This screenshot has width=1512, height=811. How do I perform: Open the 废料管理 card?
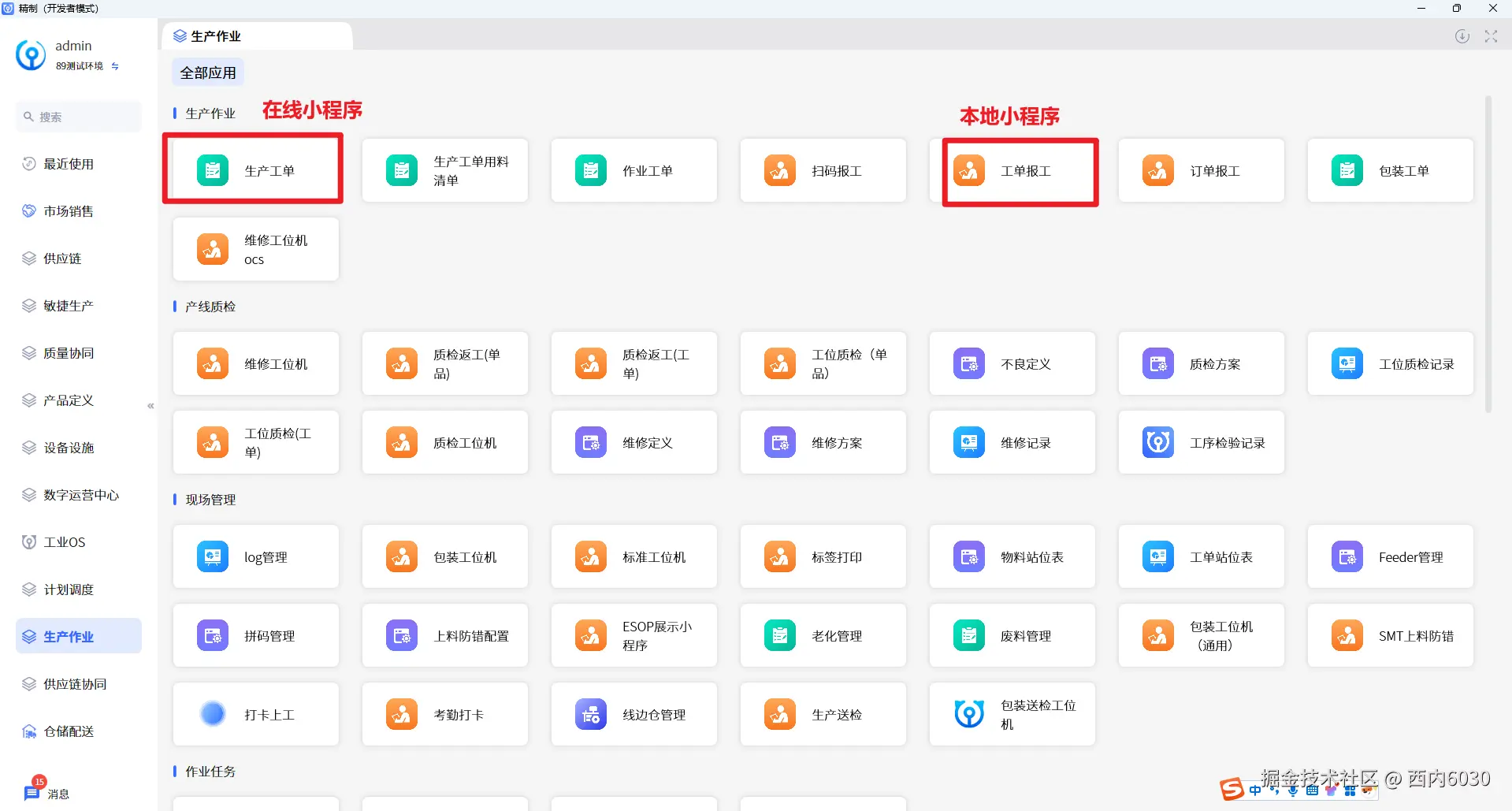pyautogui.click(x=1012, y=635)
